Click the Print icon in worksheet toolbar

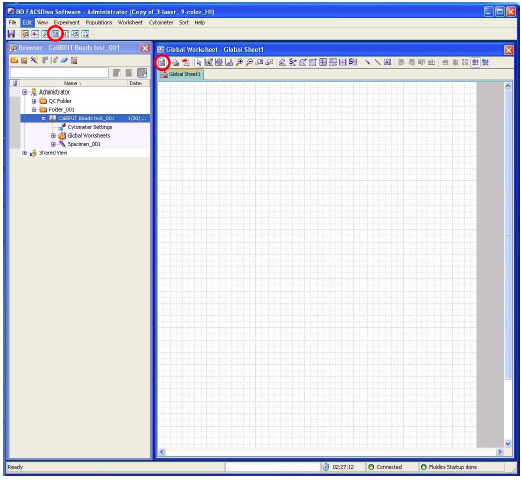coord(176,62)
